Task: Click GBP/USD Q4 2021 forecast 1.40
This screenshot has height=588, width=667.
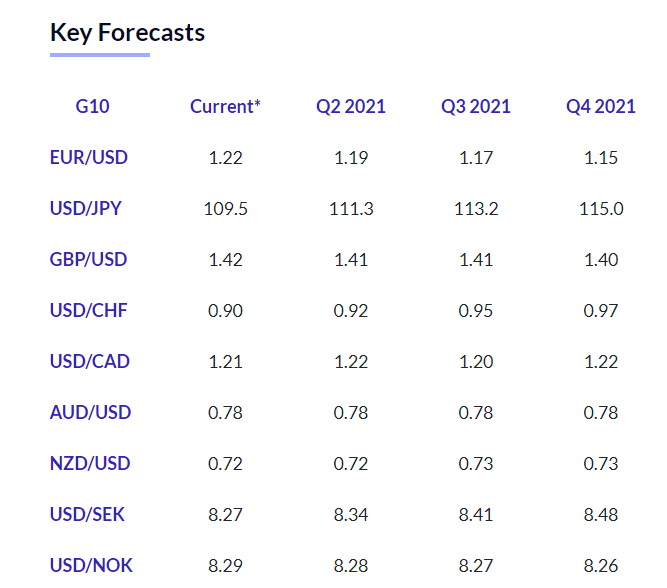Action: click(601, 260)
